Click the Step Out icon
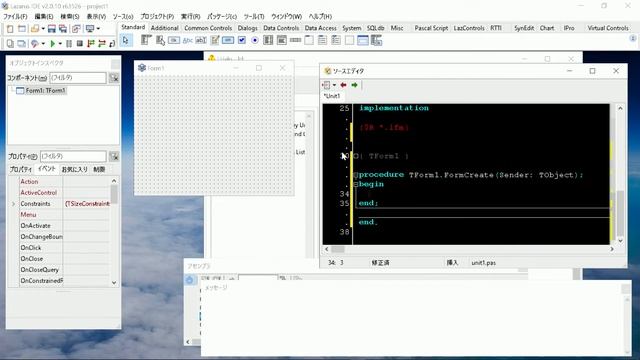Screen dimensions: 640x360 (112, 43)
